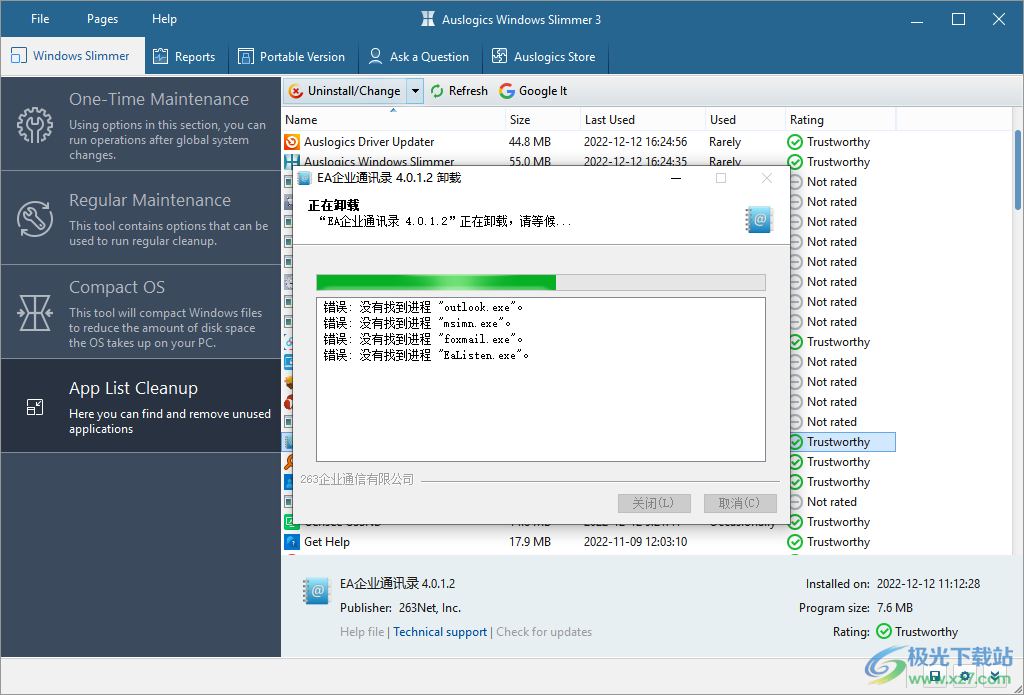Click the App List Cleanup sidebar icon
Image resolution: width=1024 pixels, height=695 pixels.
pyautogui.click(x=33, y=407)
